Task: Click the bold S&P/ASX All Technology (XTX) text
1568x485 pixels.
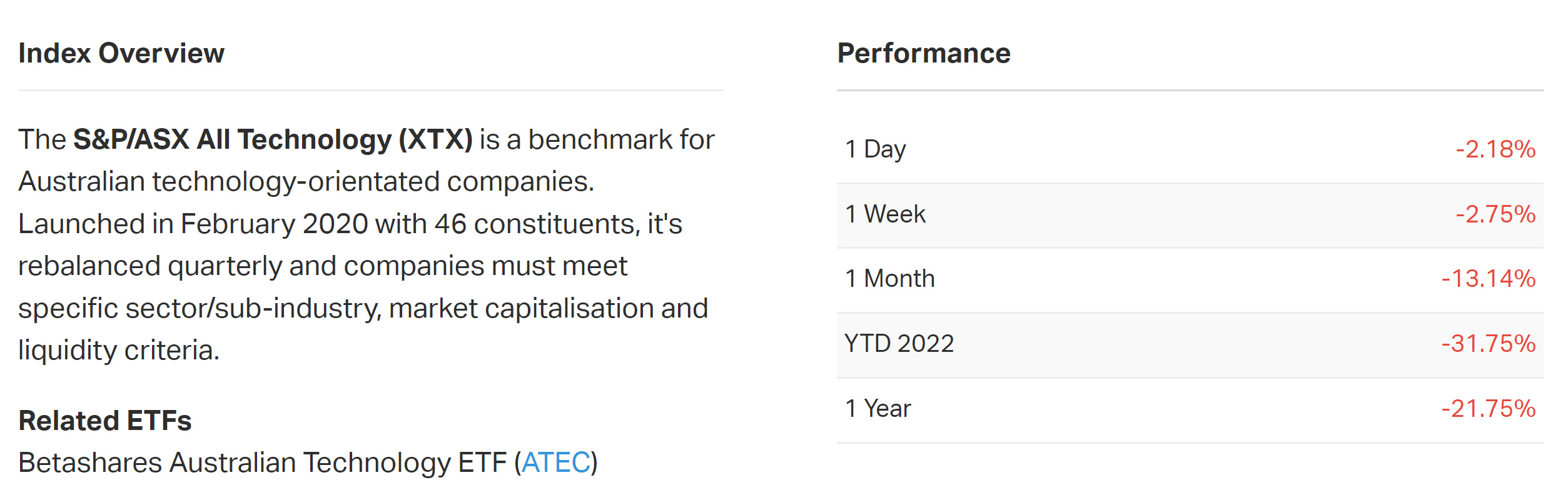Action: tap(273, 139)
